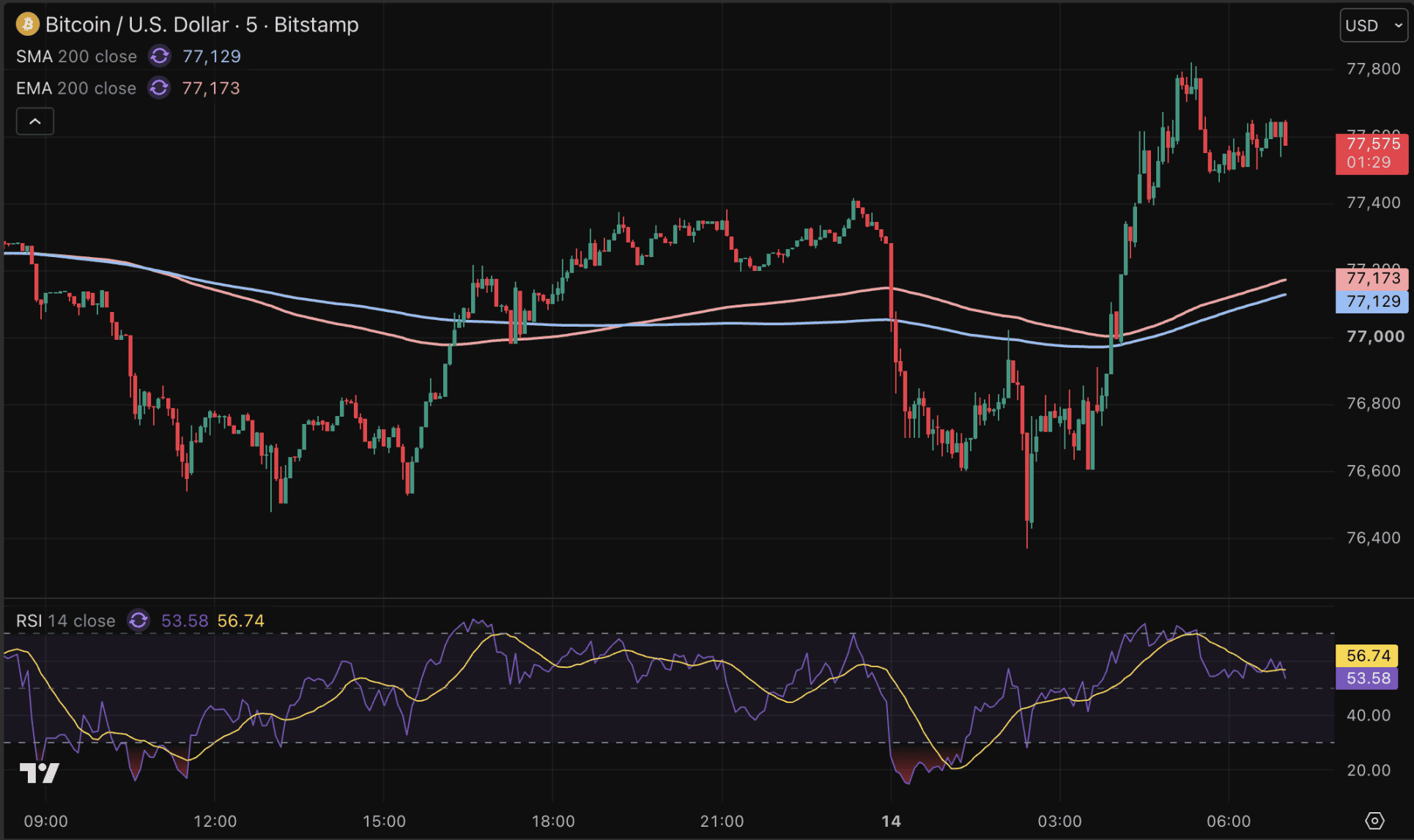Viewport: 1414px width, 840px height.
Task: Click the 03:00 time axis label
Action: (1059, 822)
